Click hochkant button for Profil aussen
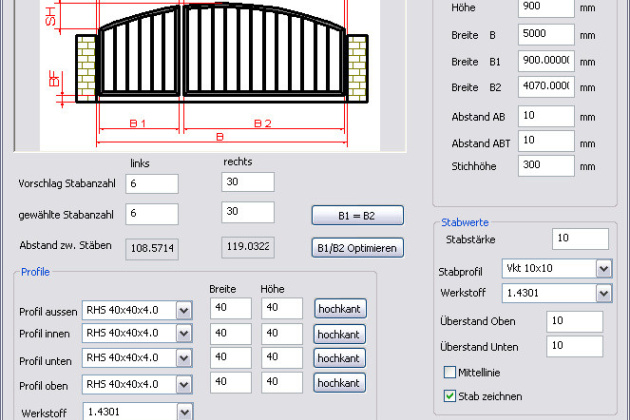Image resolution: width=630 pixels, height=420 pixels. click(x=339, y=308)
